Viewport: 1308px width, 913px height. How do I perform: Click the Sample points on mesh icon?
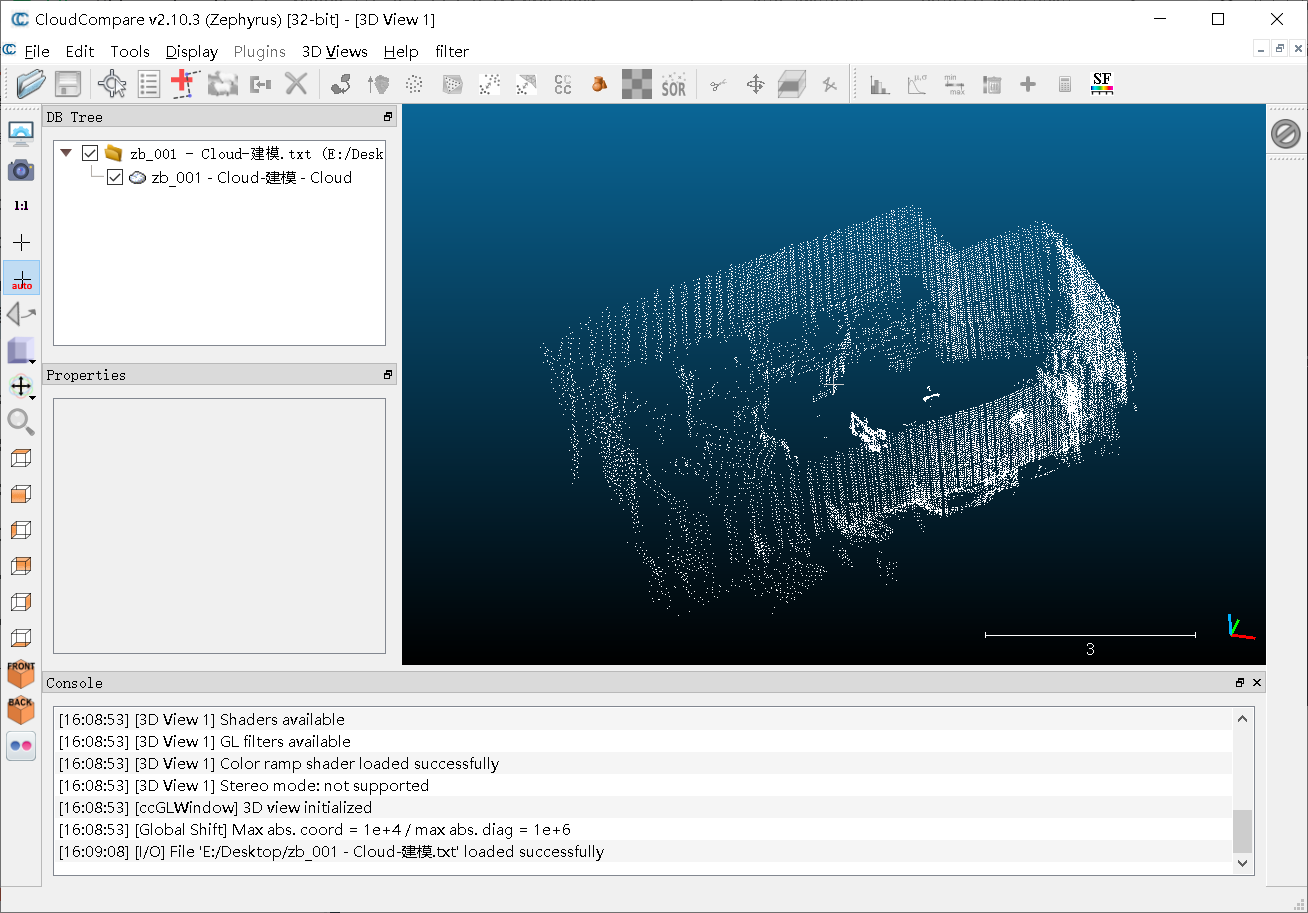coord(452,84)
